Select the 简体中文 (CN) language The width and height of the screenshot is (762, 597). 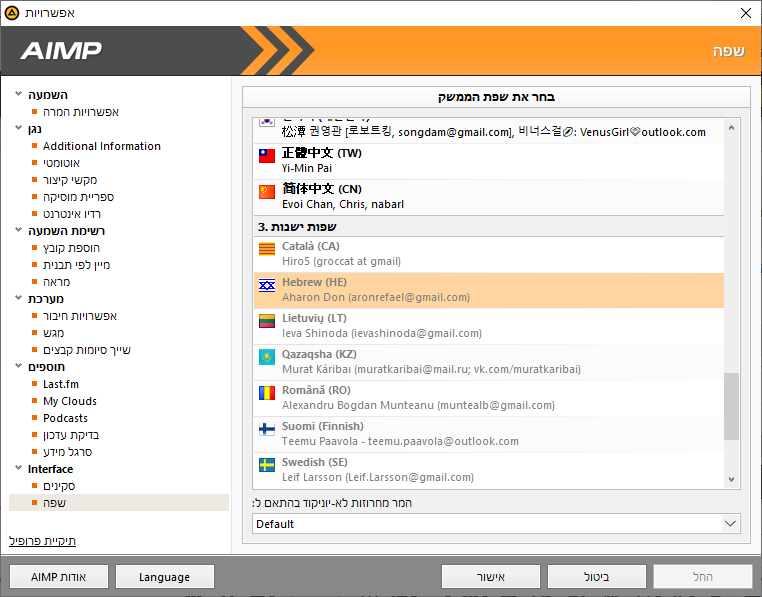pyautogui.click(x=489, y=197)
